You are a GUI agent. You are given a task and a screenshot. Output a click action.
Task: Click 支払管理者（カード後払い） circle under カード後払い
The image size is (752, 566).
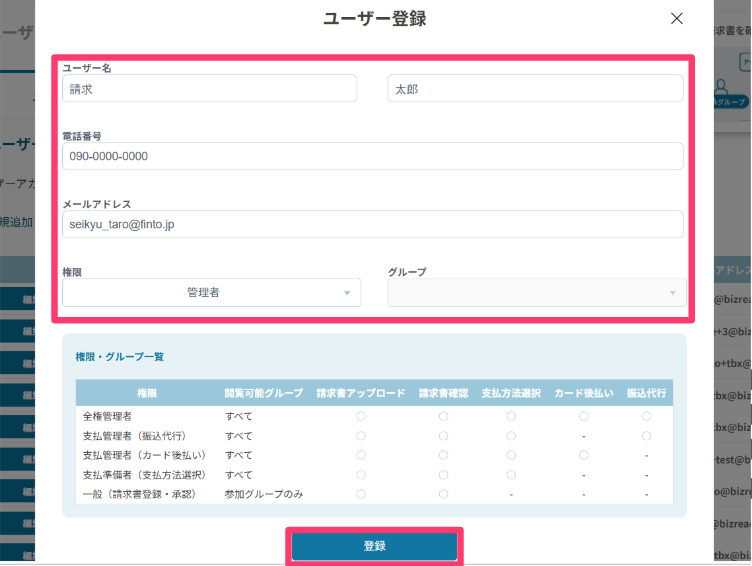tap(583, 455)
